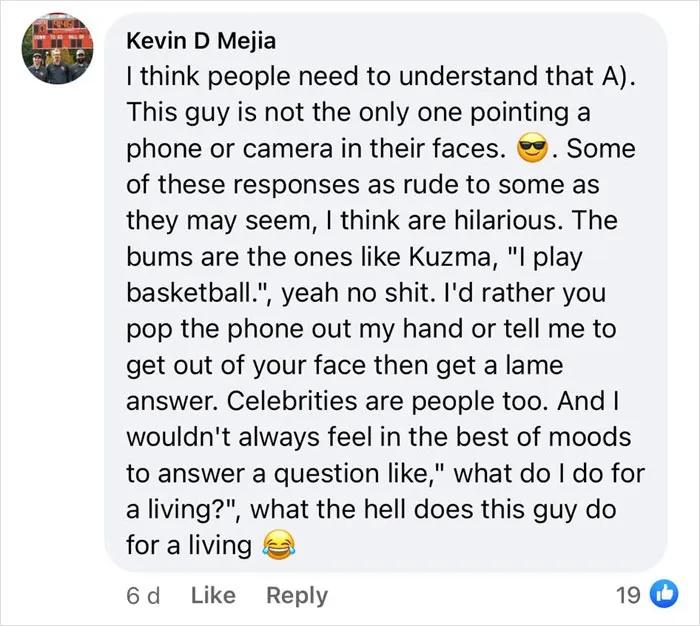Like Kevin D Mejia's comment
The image size is (700, 626).
coord(213,595)
